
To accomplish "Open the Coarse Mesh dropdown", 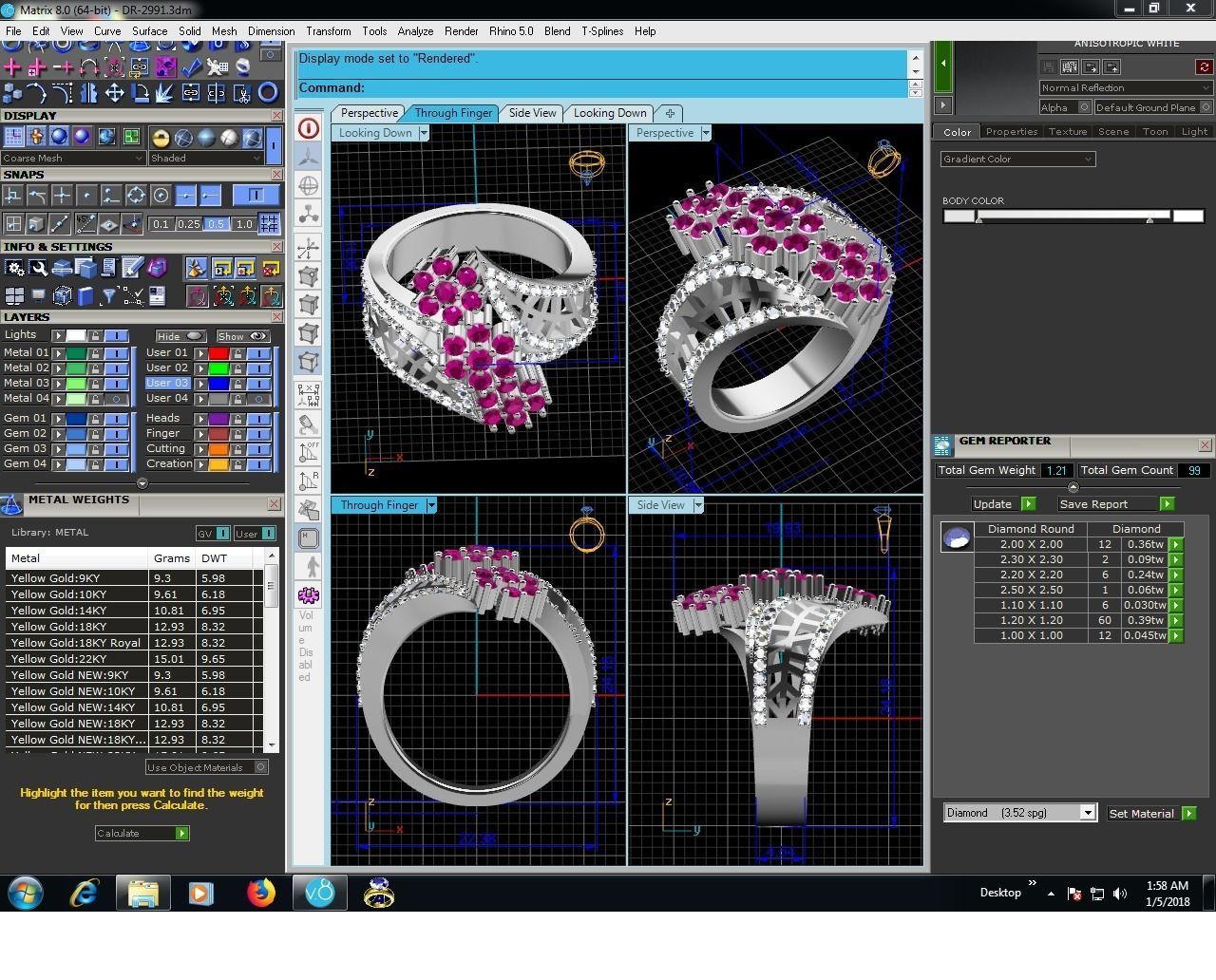I will pos(73,159).
